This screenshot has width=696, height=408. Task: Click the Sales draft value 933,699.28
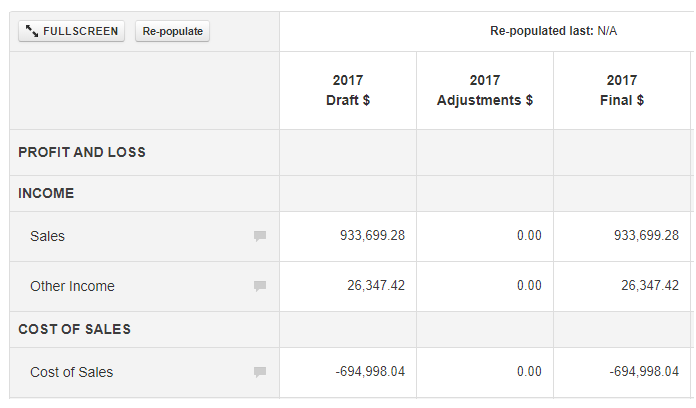pos(372,236)
